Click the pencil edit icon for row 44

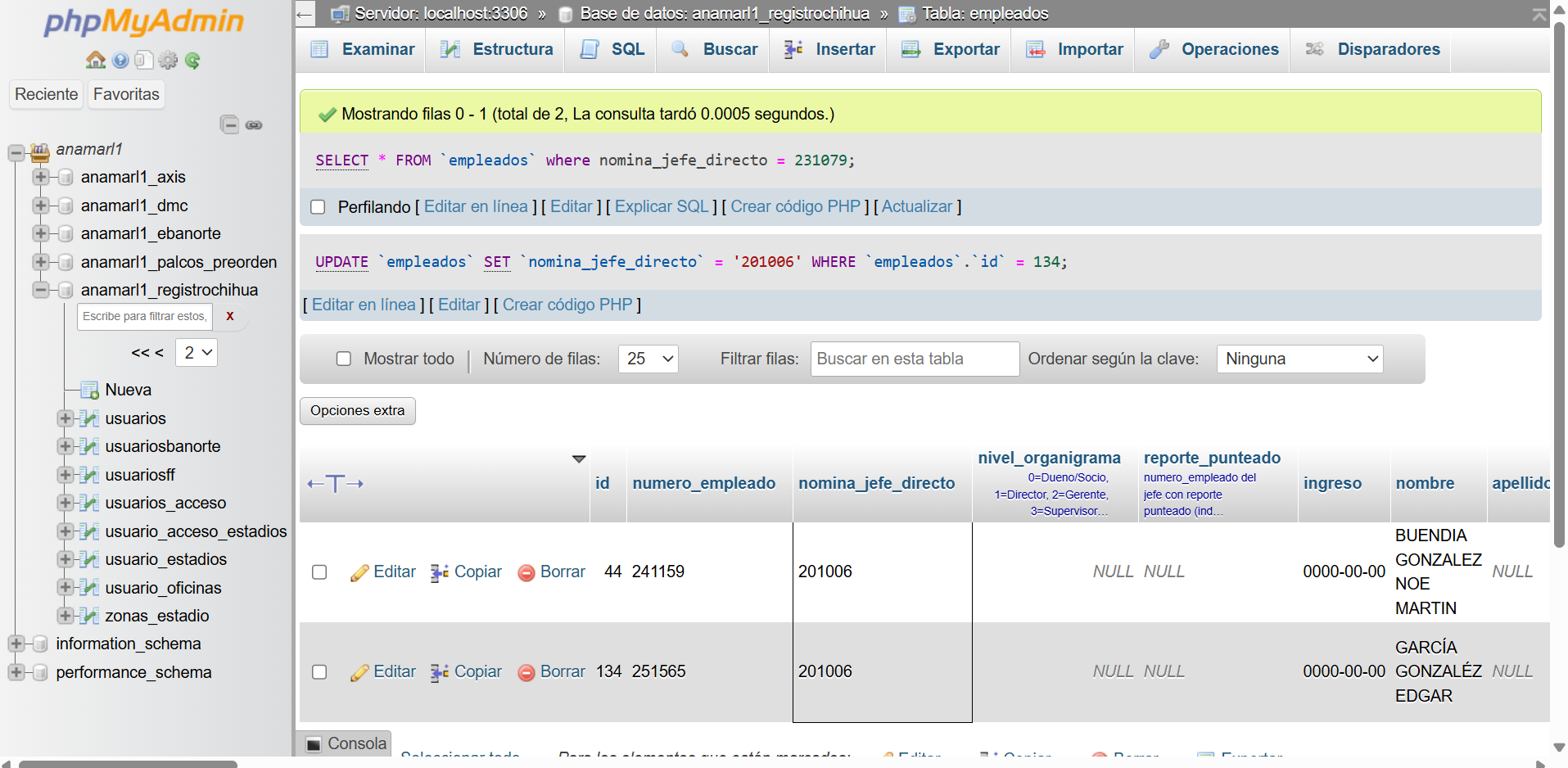[x=359, y=572]
